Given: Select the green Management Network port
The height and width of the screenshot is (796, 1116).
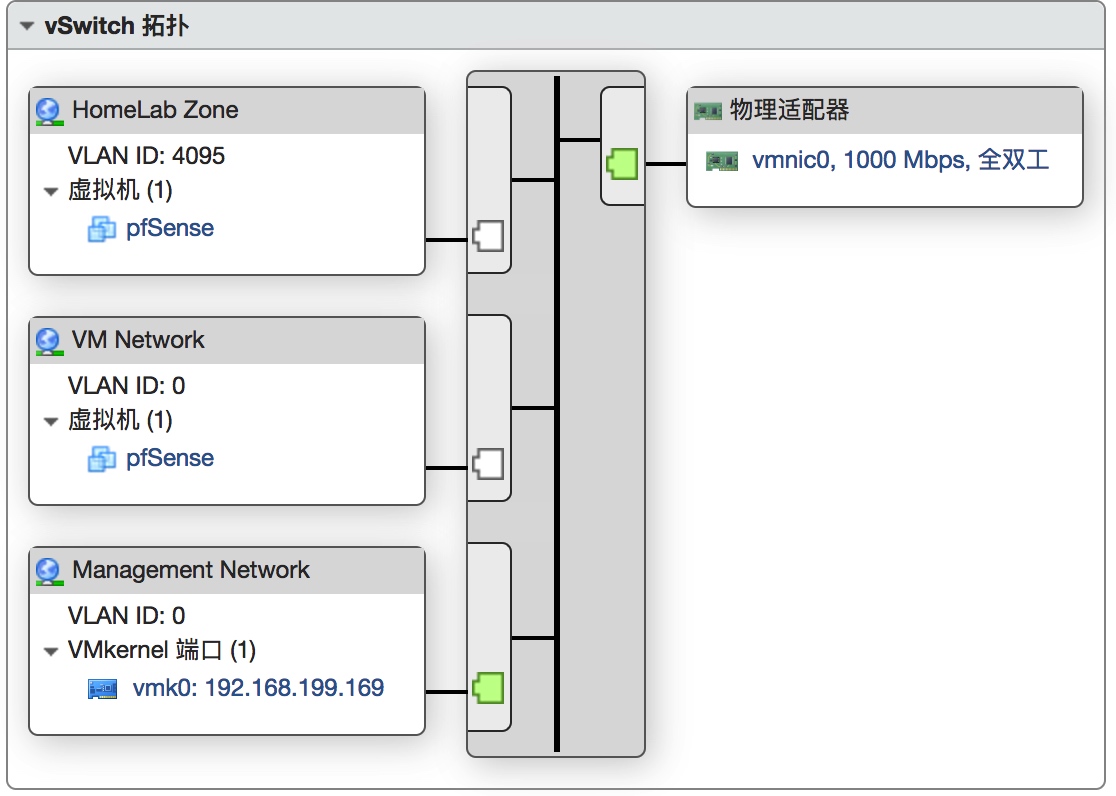Looking at the screenshot, I should [487, 689].
